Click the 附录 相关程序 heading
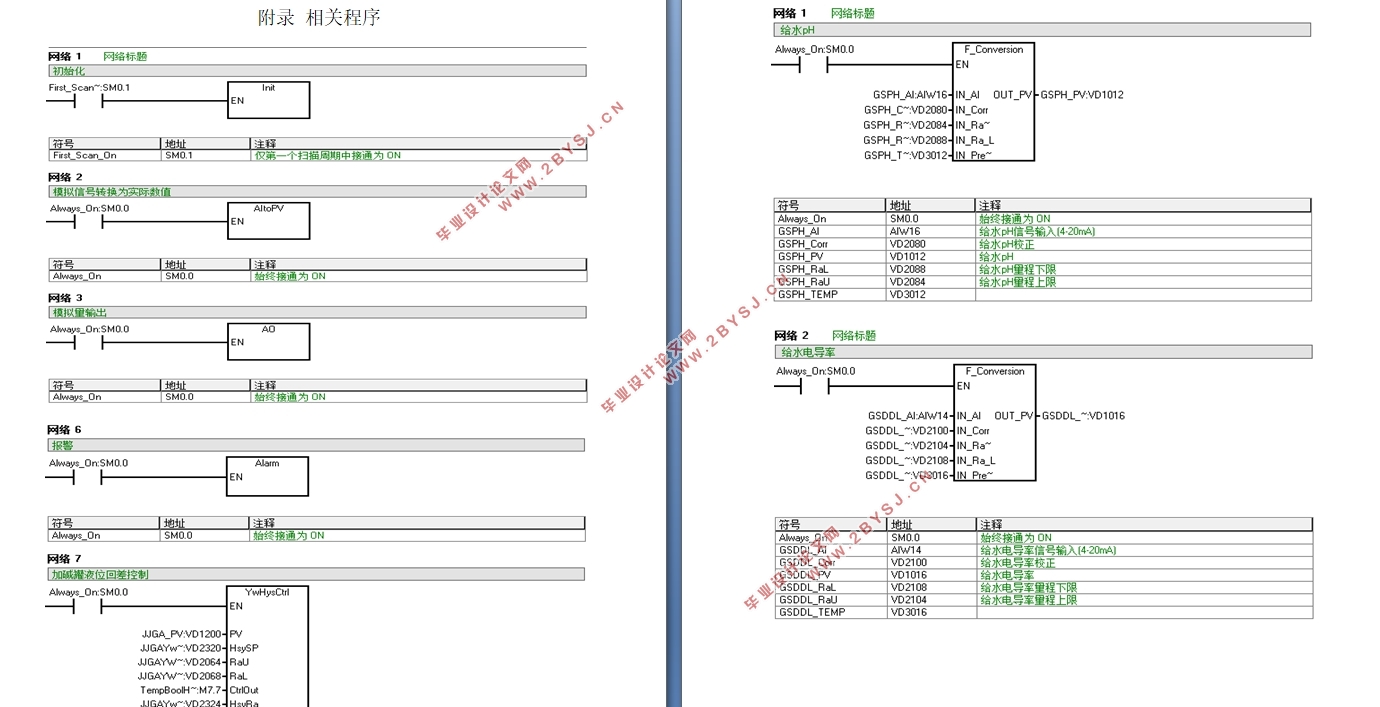The height and width of the screenshot is (707, 1380). tap(319, 18)
